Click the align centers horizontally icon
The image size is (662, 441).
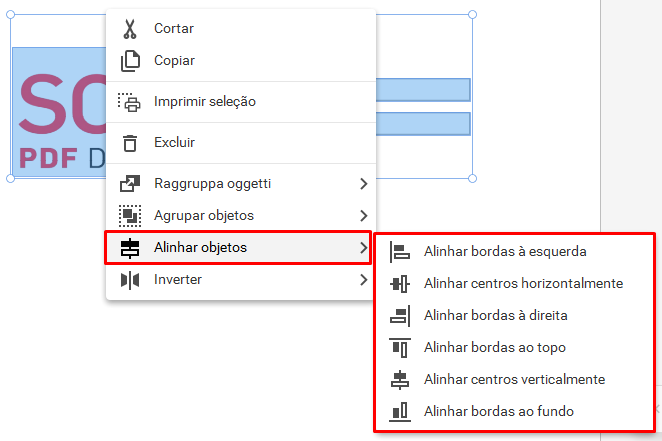(399, 284)
